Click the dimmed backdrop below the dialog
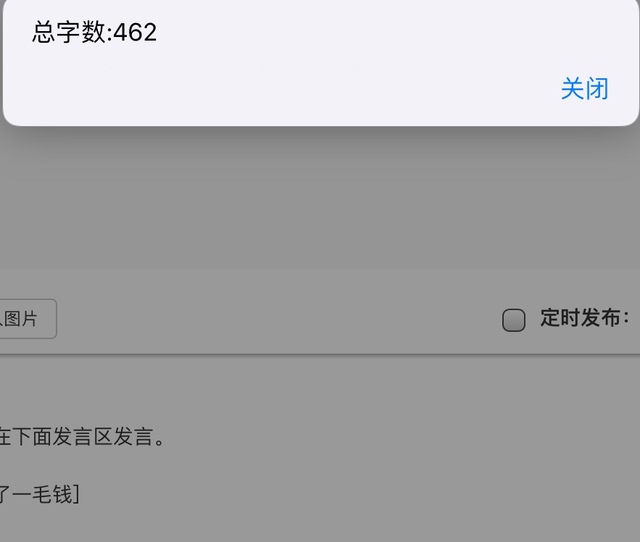This screenshot has width=640, height=542. tap(320, 196)
